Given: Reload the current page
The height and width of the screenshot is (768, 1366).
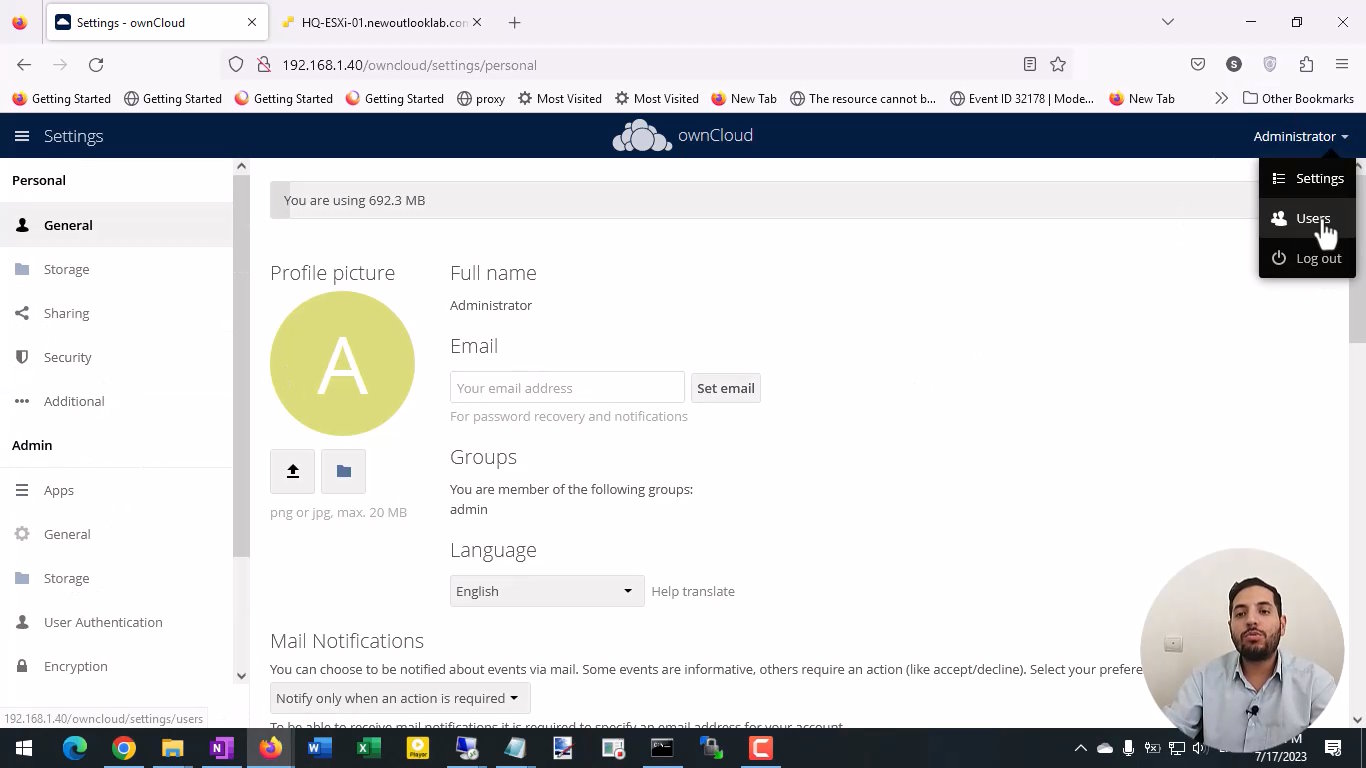Looking at the screenshot, I should point(96,64).
